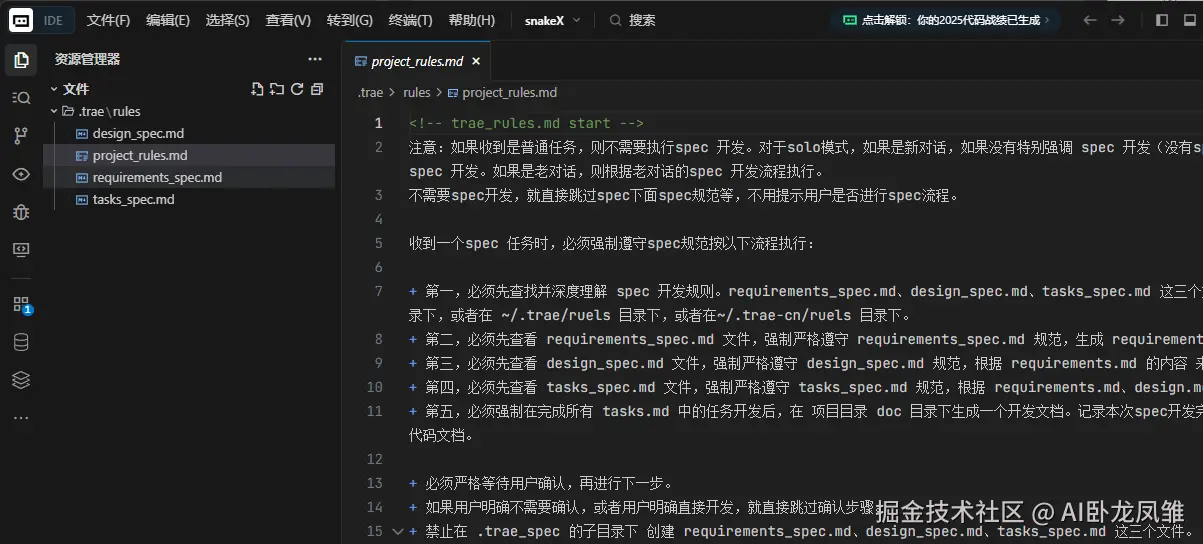Click markdown icon of tasks_spec.md
The image size is (1203, 544).
(83, 200)
